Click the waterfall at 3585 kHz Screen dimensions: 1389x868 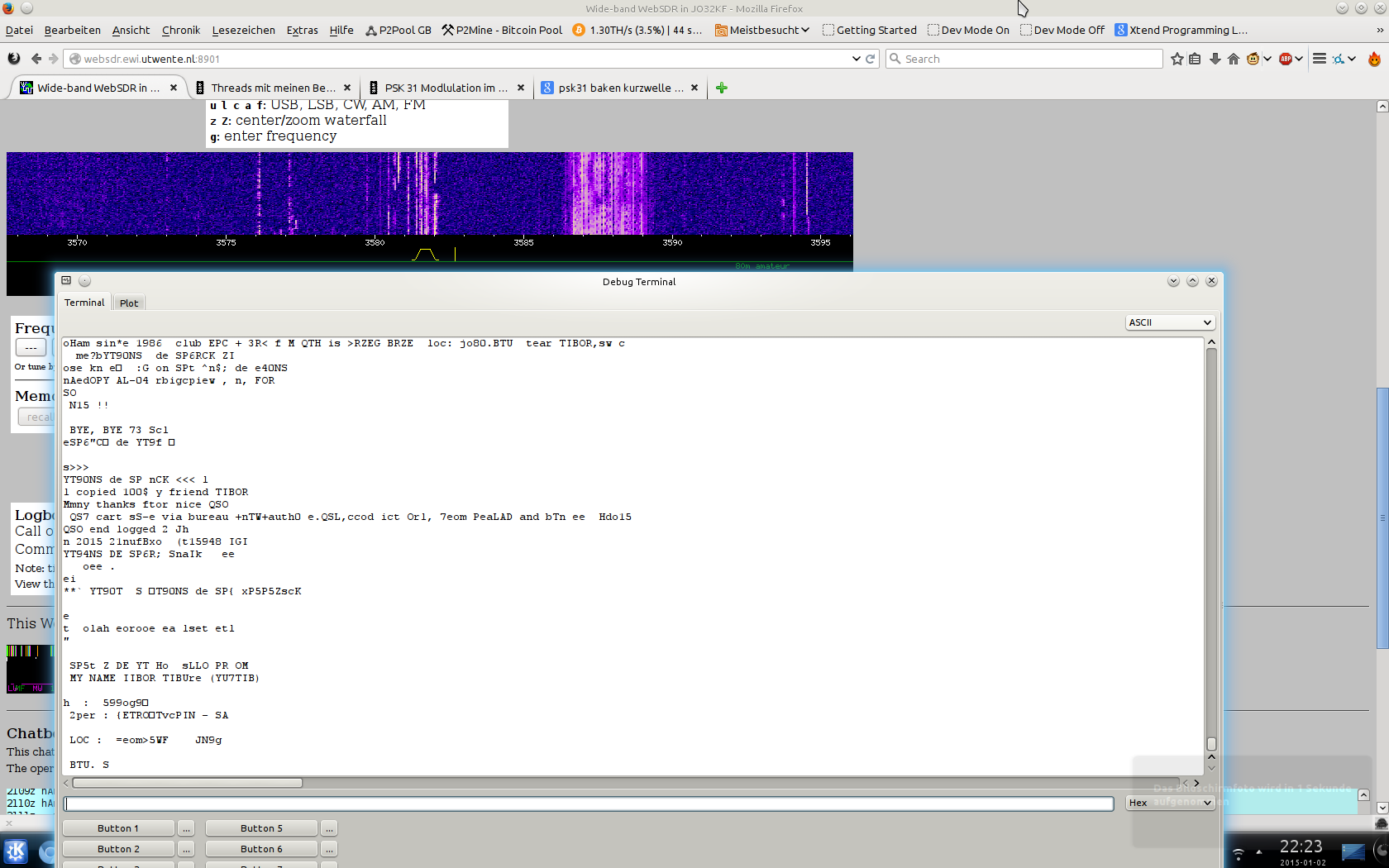tap(524, 193)
